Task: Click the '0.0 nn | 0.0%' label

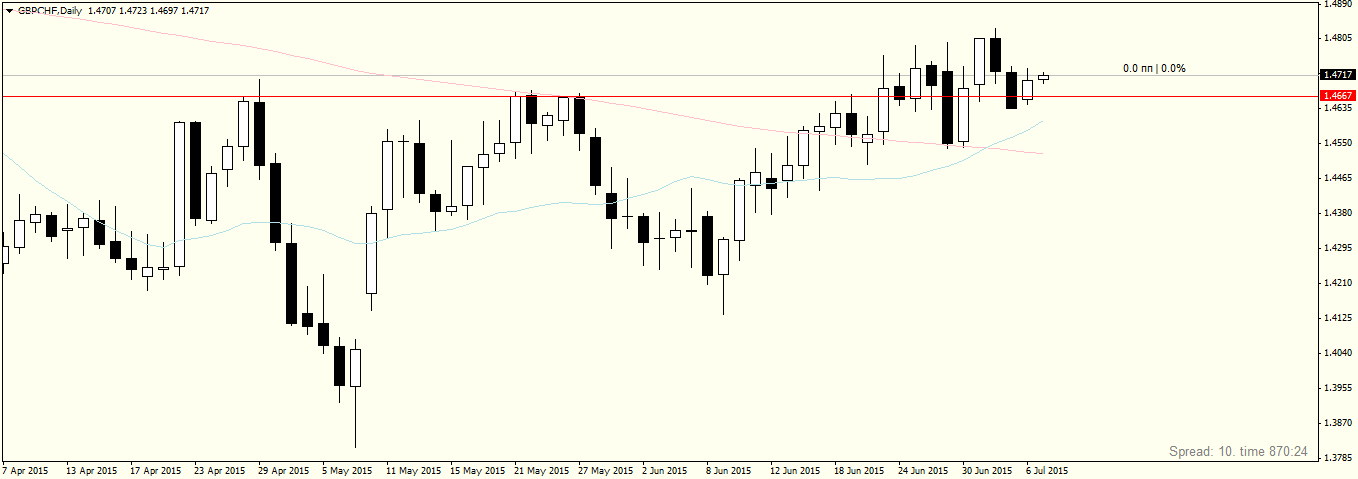Action: coord(1154,68)
